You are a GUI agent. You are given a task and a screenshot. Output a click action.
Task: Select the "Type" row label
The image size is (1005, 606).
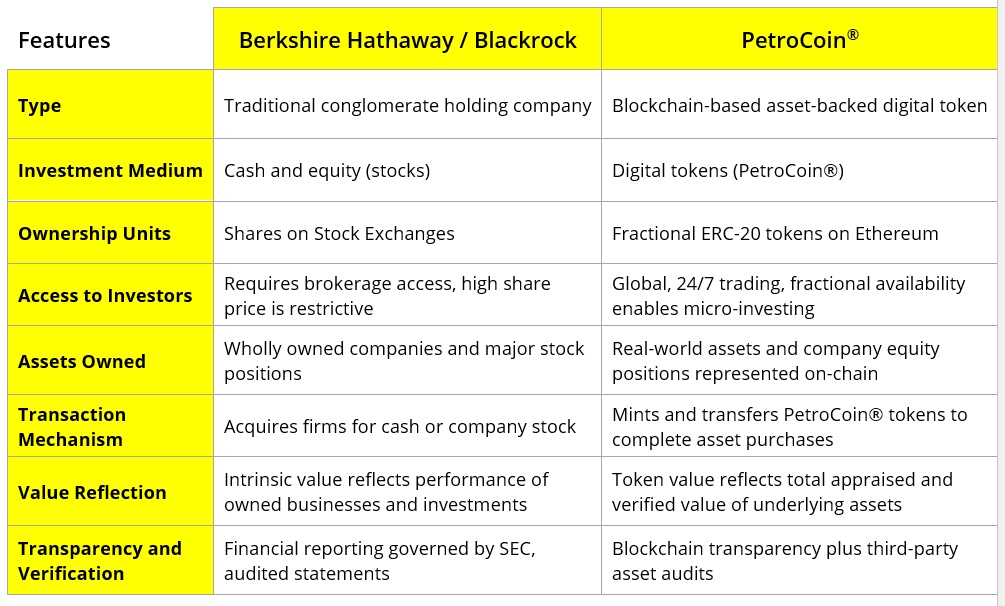pos(40,105)
